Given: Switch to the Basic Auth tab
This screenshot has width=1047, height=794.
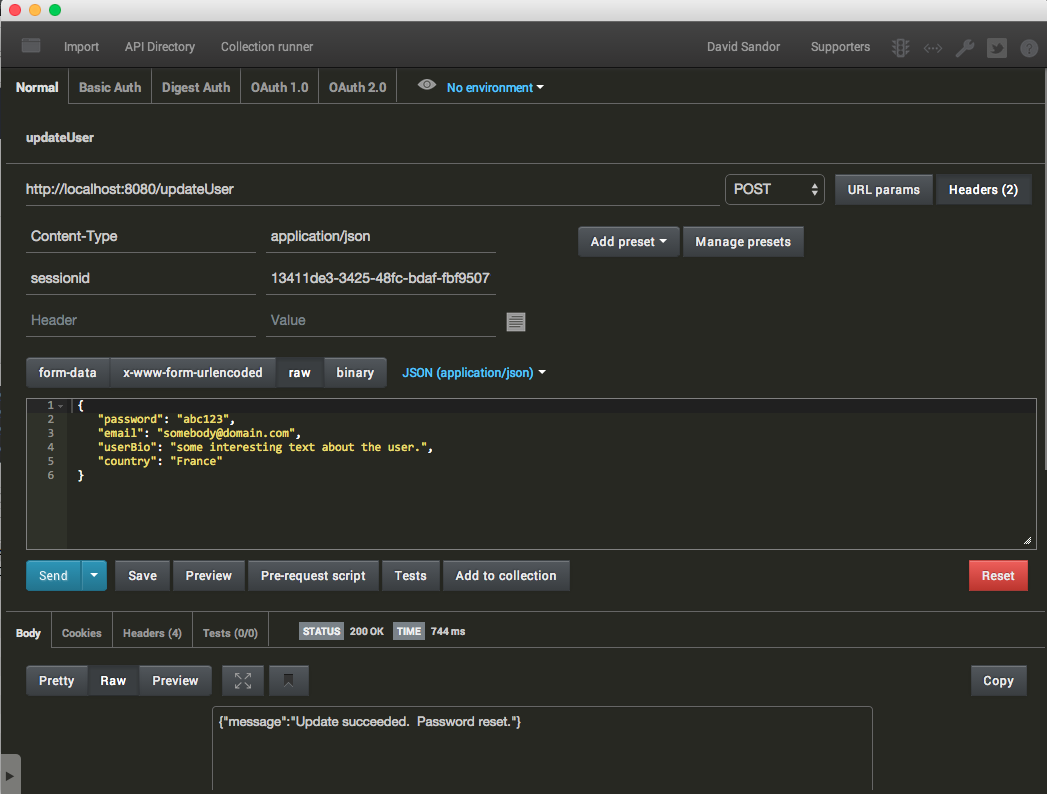Looking at the screenshot, I should coord(110,87).
